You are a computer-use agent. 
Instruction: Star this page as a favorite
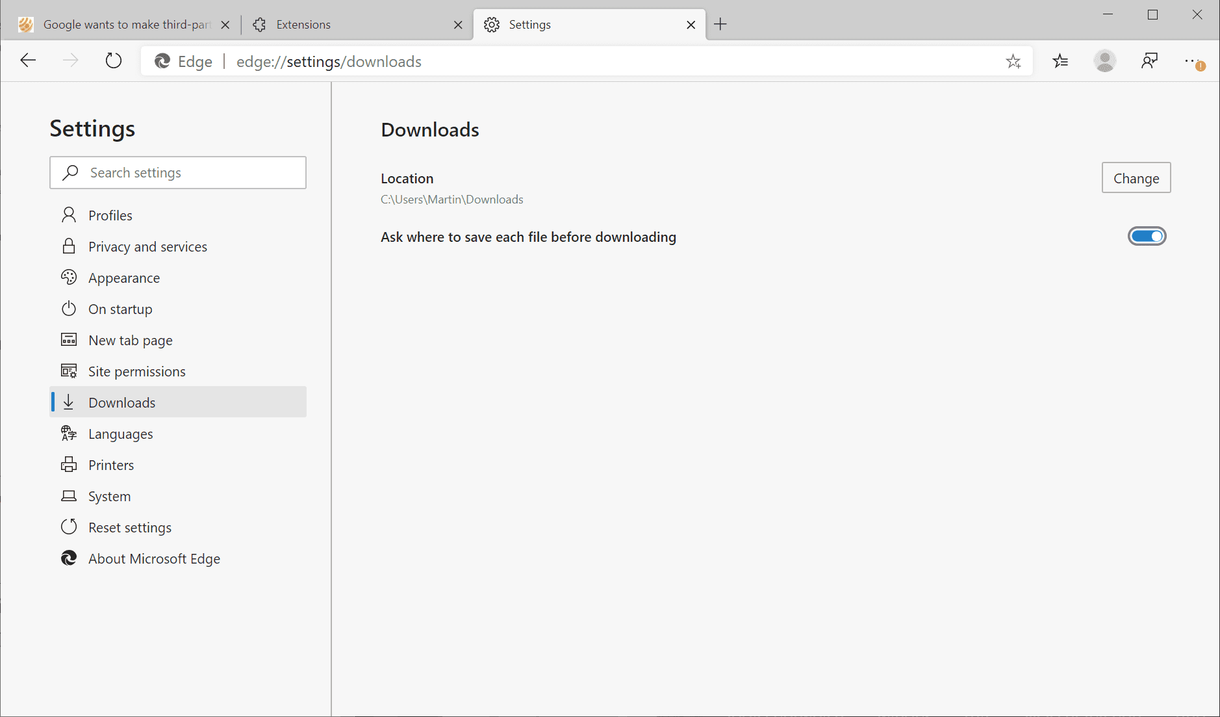tap(1013, 61)
